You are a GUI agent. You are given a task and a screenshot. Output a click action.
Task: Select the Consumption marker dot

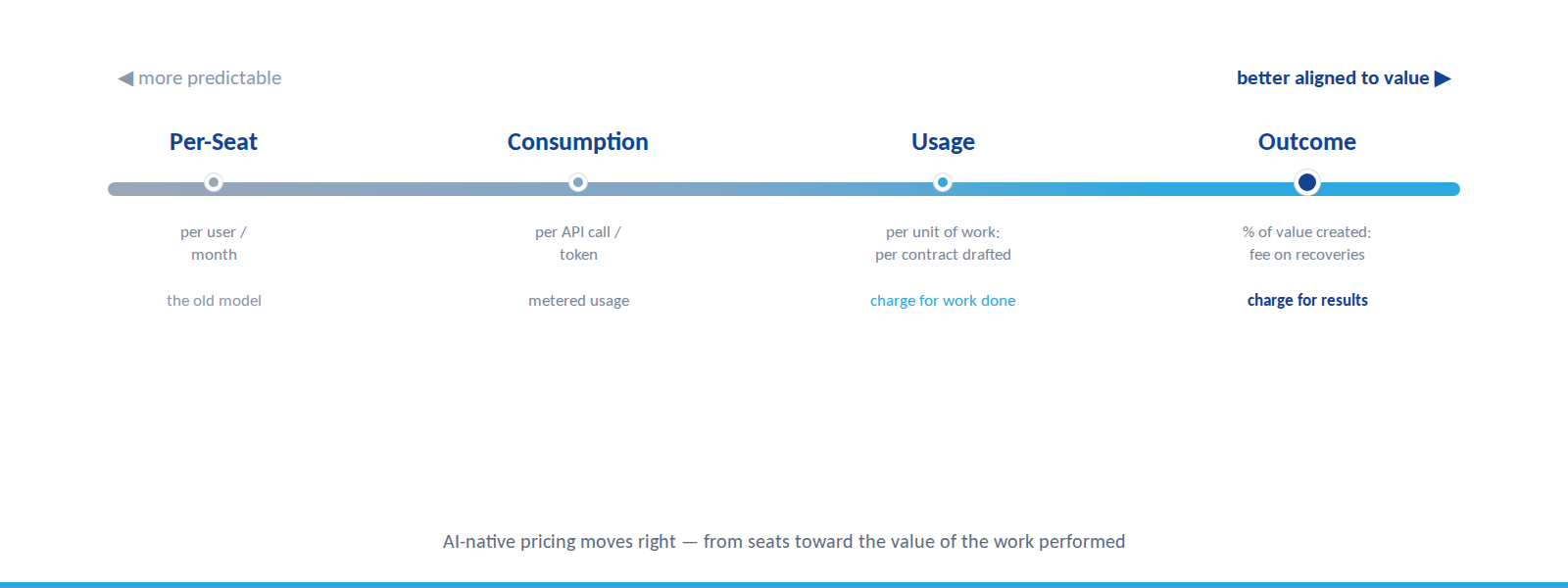[x=578, y=182]
